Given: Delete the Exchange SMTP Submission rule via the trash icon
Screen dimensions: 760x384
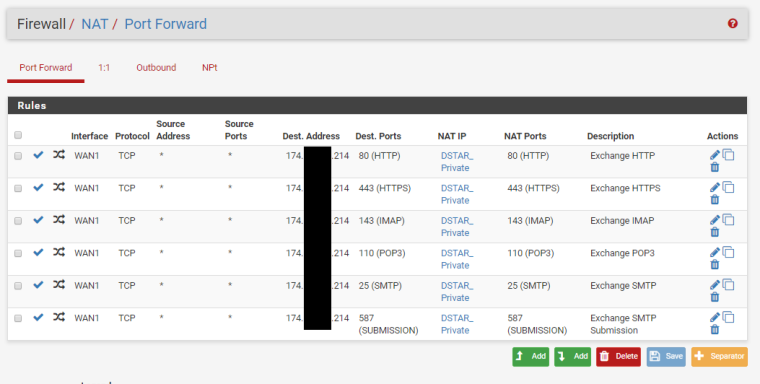Looking at the screenshot, I should coord(714,330).
